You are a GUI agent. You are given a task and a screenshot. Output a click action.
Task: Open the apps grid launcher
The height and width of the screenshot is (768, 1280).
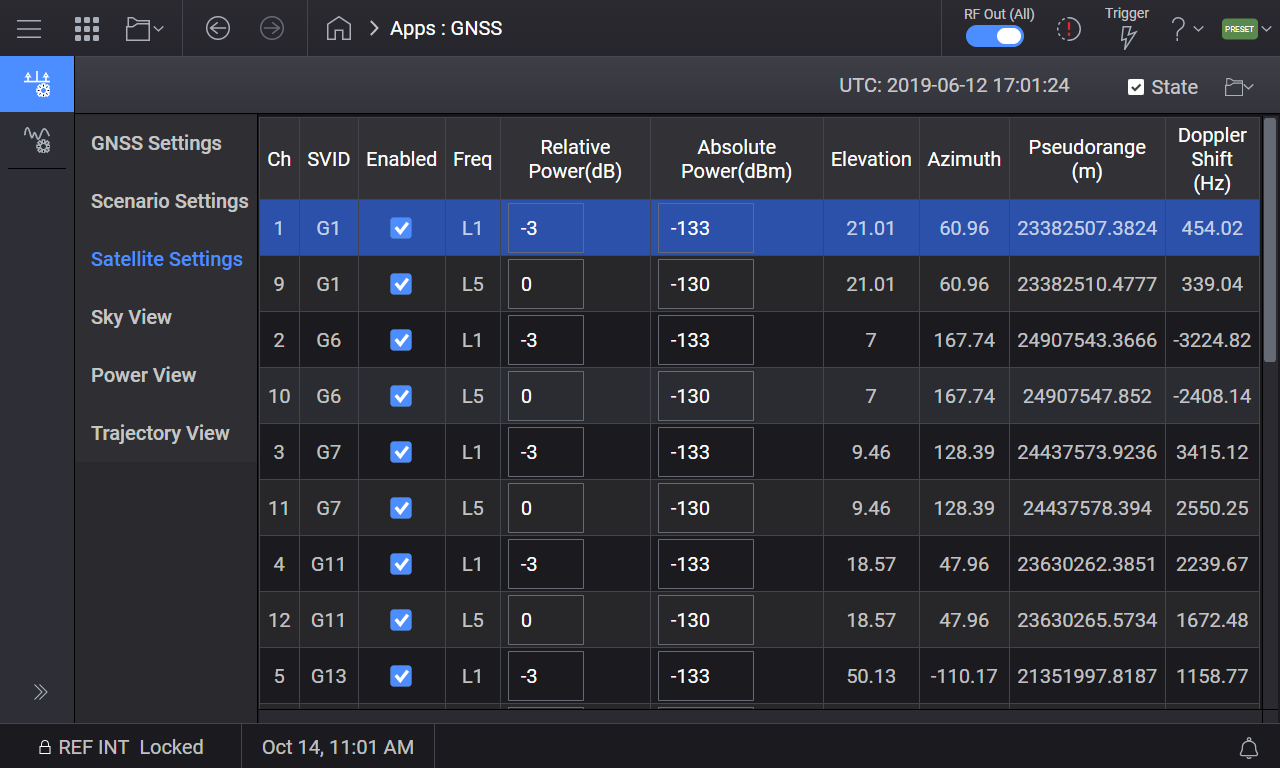click(x=87, y=29)
